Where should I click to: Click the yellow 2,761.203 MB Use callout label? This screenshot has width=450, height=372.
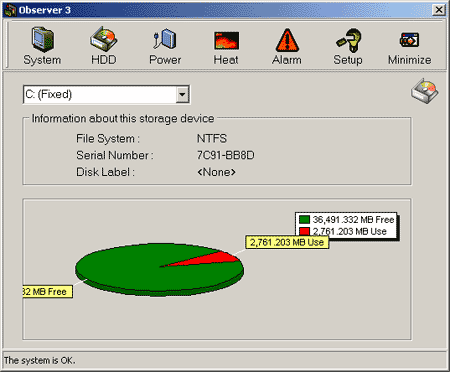(287, 242)
